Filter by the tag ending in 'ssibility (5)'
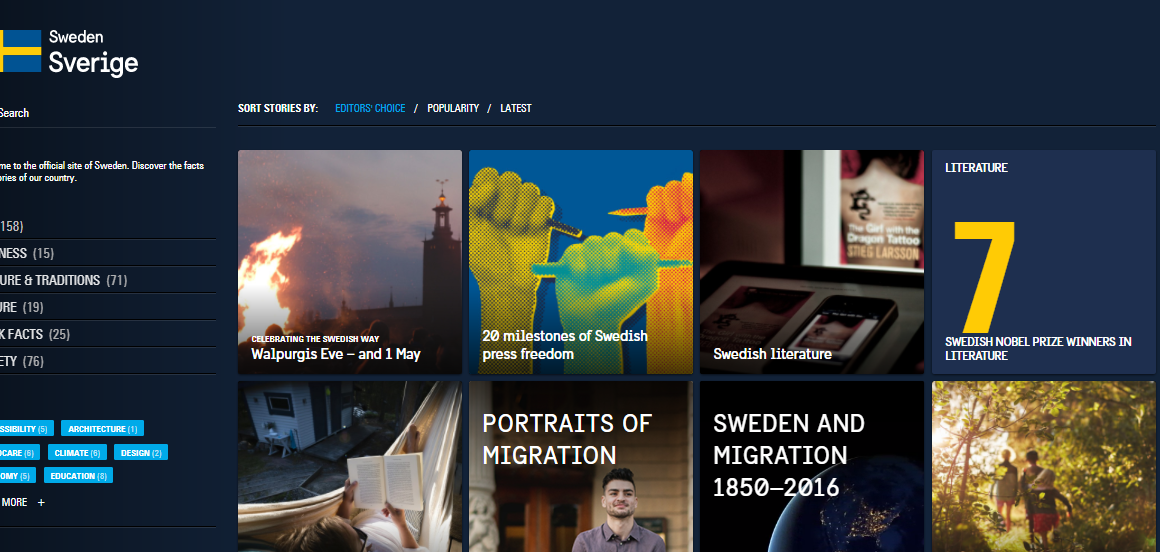The height and width of the screenshot is (552, 1160). click(x=27, y=428)
